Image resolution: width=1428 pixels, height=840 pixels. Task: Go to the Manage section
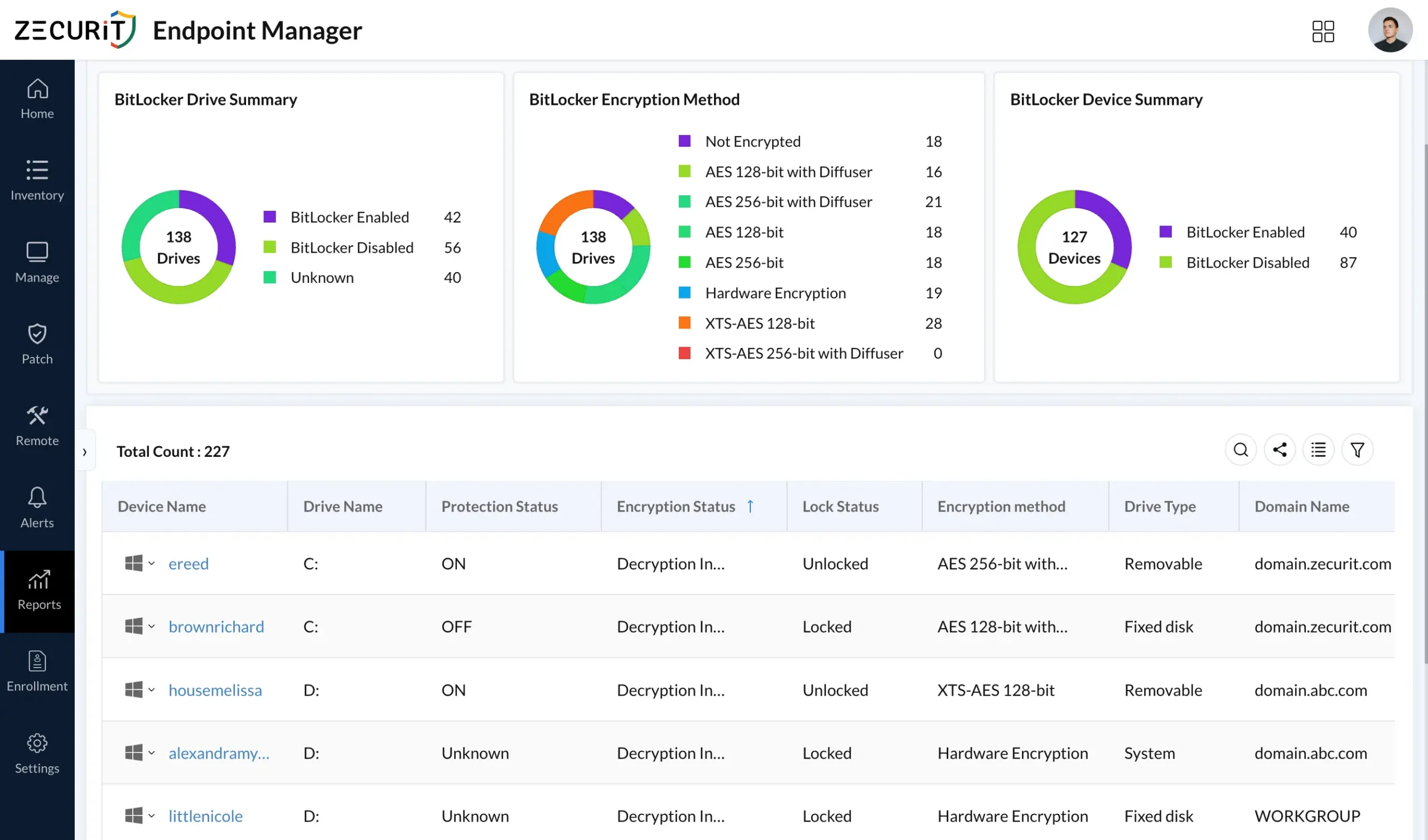[x=37, y=262]
